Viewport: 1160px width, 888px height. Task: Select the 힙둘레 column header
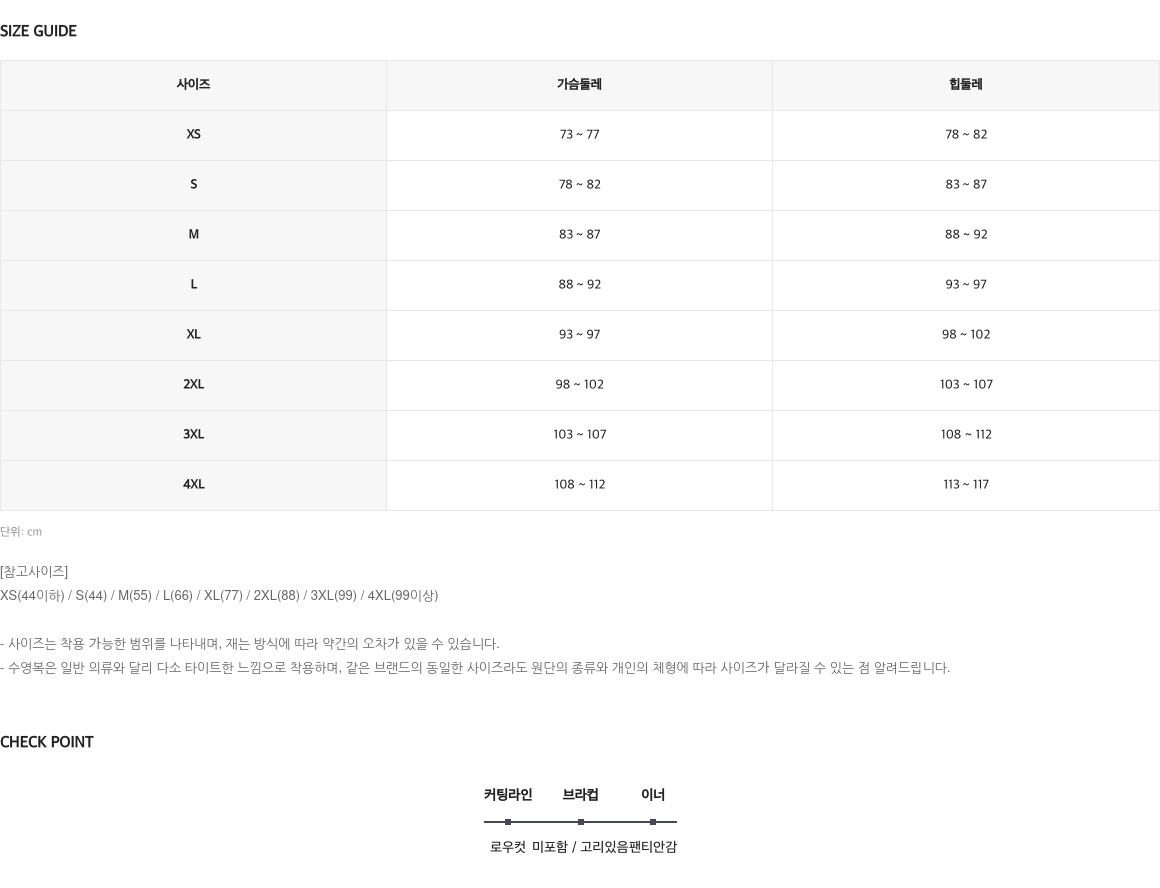pyautogui.click(x=965, y=84)
